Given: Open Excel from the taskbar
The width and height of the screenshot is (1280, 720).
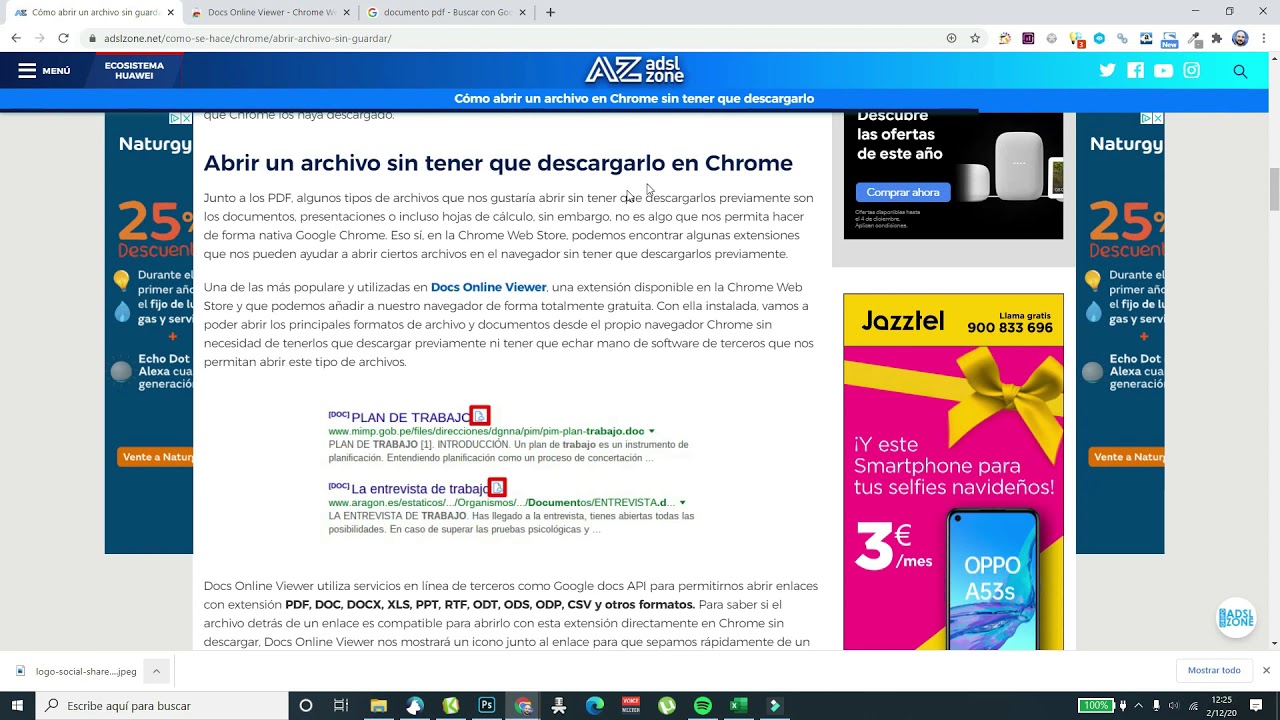Looking at the screenshot, I should [738, 705].
